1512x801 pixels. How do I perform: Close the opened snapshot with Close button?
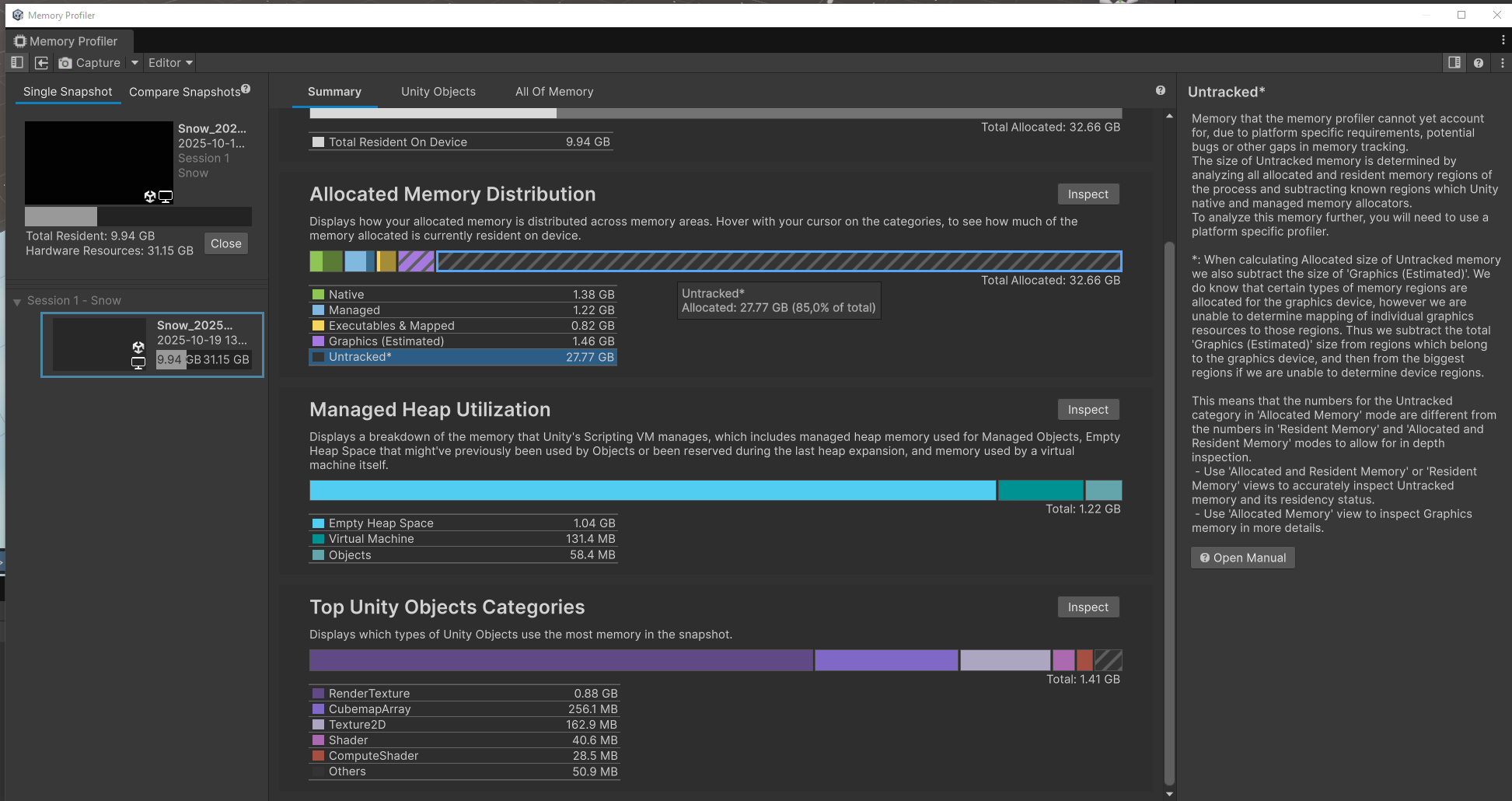(x=225, y=243)
